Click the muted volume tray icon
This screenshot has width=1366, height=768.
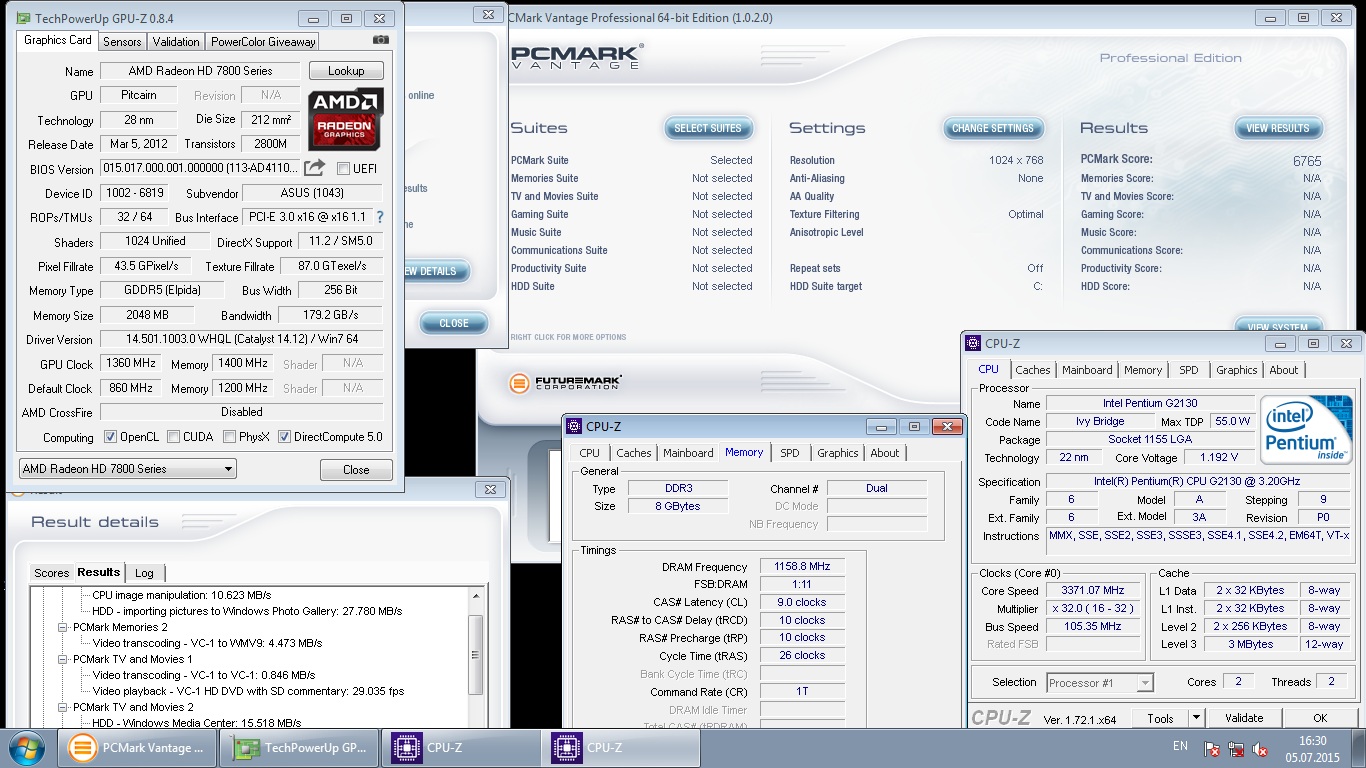click(1261, 748)
